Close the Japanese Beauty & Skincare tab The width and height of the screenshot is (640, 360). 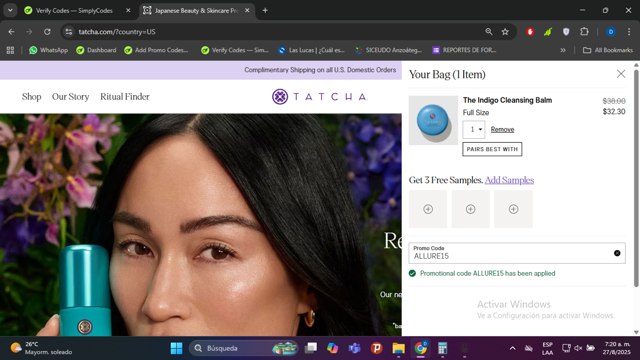(x=247, y=11)
